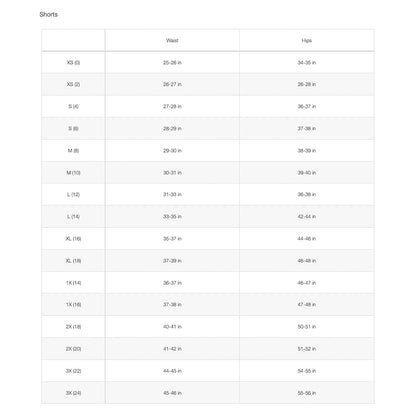Click the L (12) size label
416x416 pixels.
73,194
